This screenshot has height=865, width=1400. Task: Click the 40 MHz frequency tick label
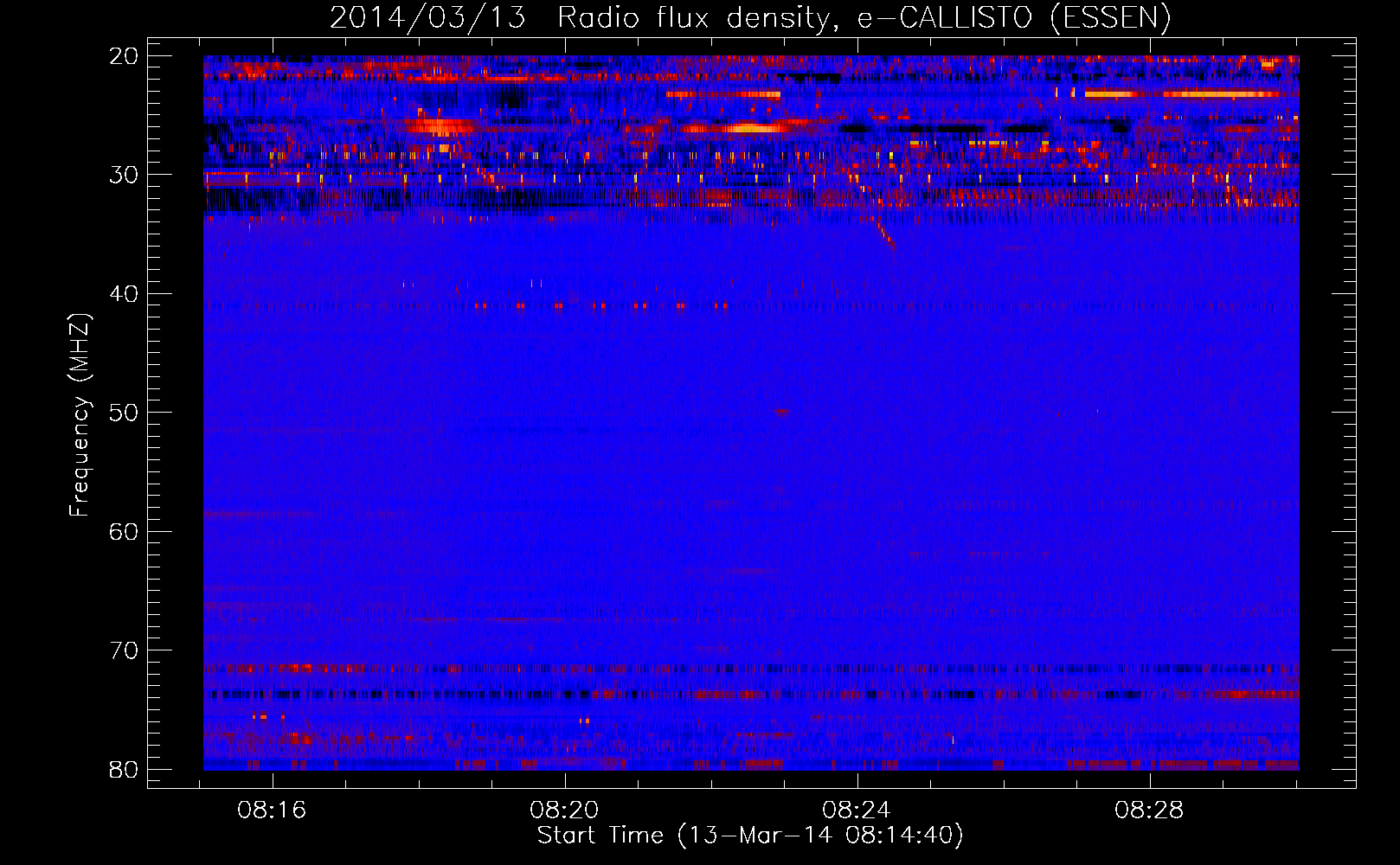(124, 294)
